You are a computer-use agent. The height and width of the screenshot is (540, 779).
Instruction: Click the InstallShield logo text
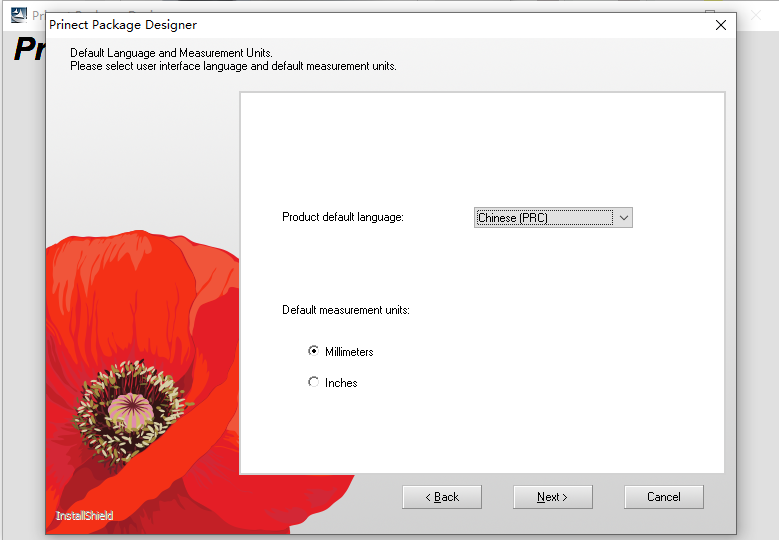pos(85,516)
